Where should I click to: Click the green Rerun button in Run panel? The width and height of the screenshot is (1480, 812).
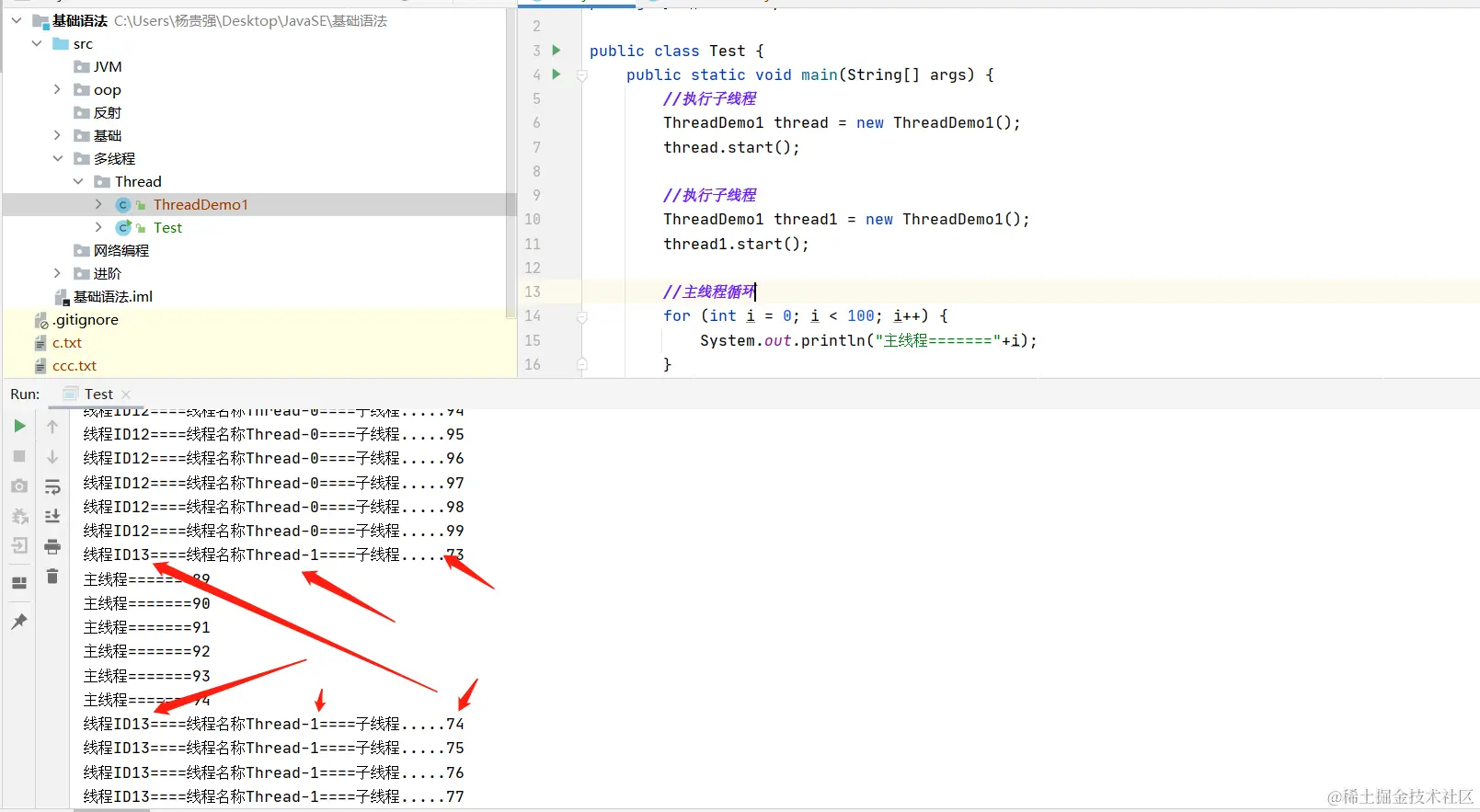19,426
